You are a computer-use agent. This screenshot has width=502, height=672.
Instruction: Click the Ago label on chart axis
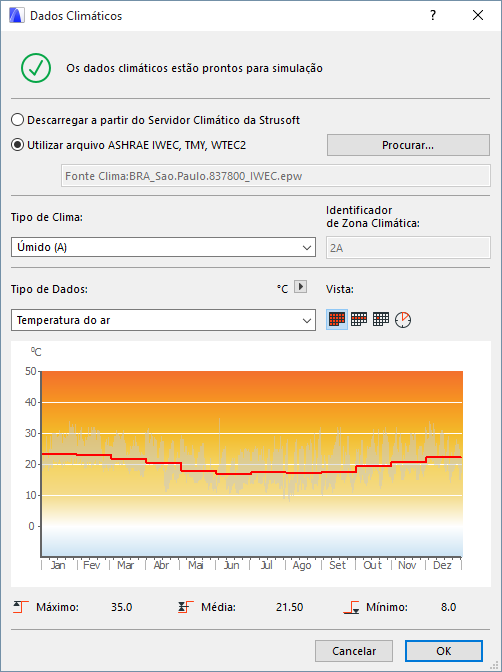(302, 566)
